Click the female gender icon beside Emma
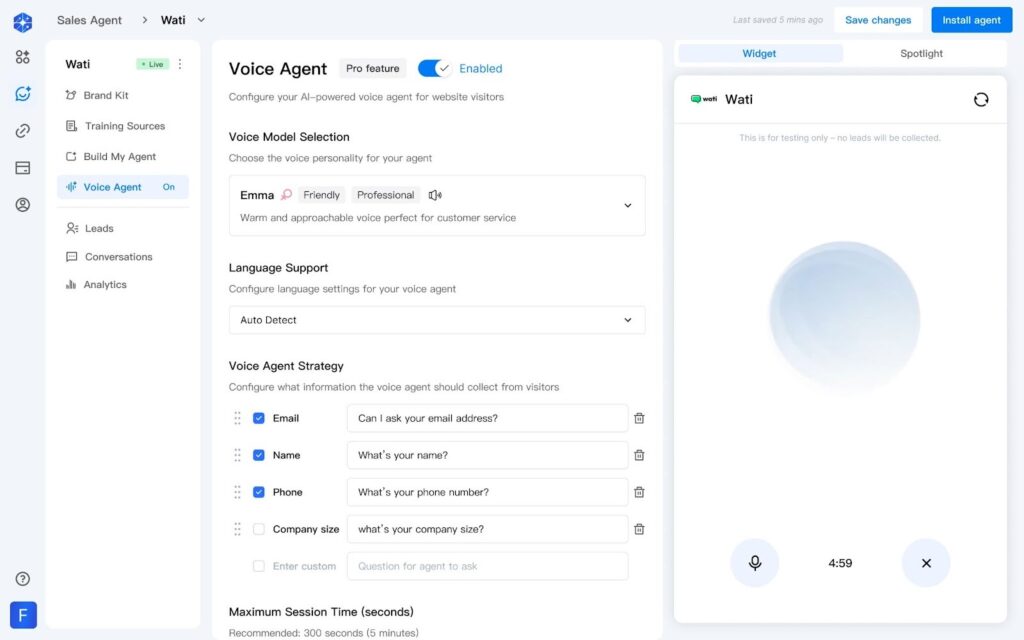Image resolution: width=1024 pixels, height=640 pixels. pyautogui.click(x=286, y=195)
